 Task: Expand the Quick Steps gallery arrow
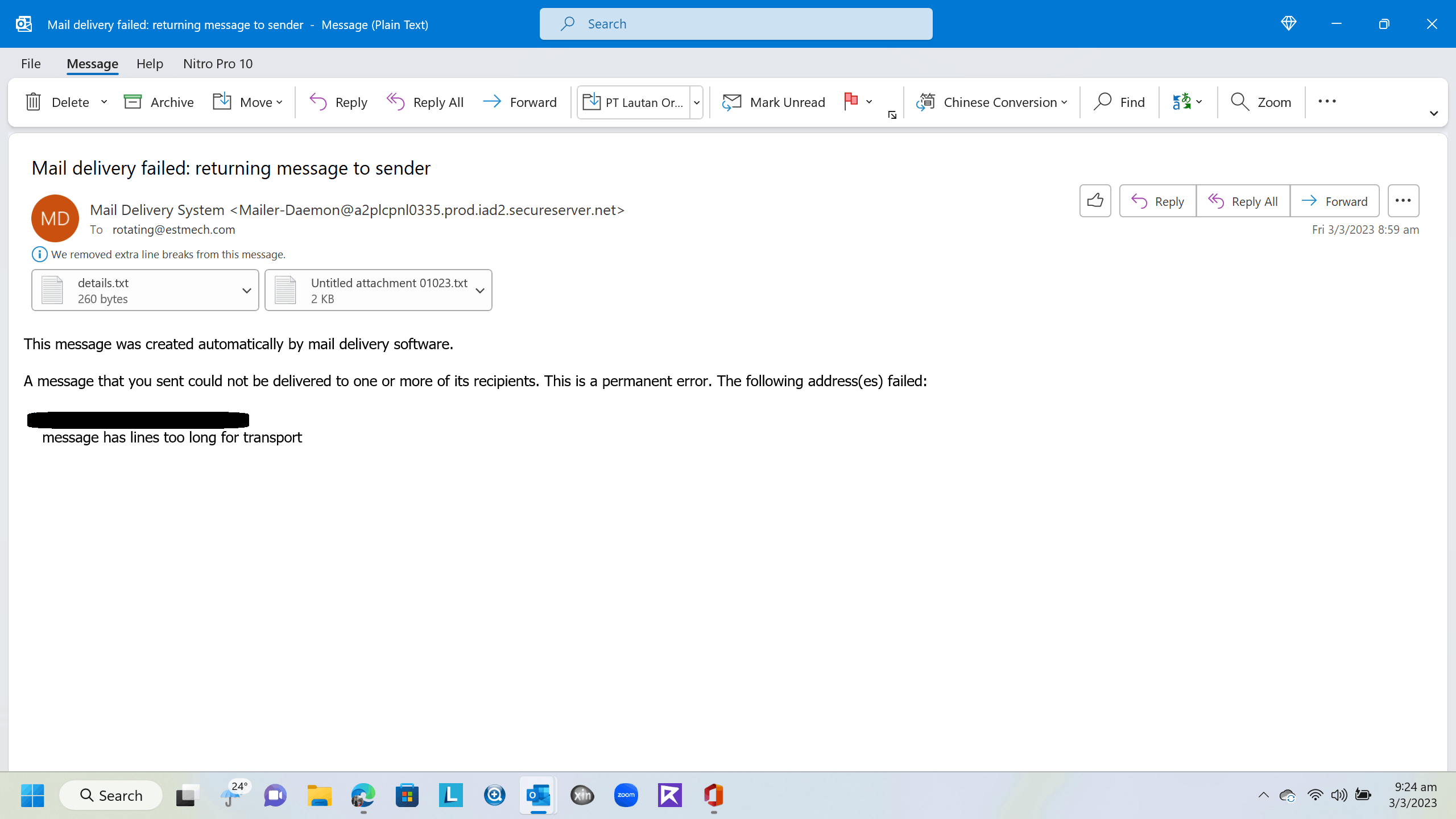[x=697, y=102]
